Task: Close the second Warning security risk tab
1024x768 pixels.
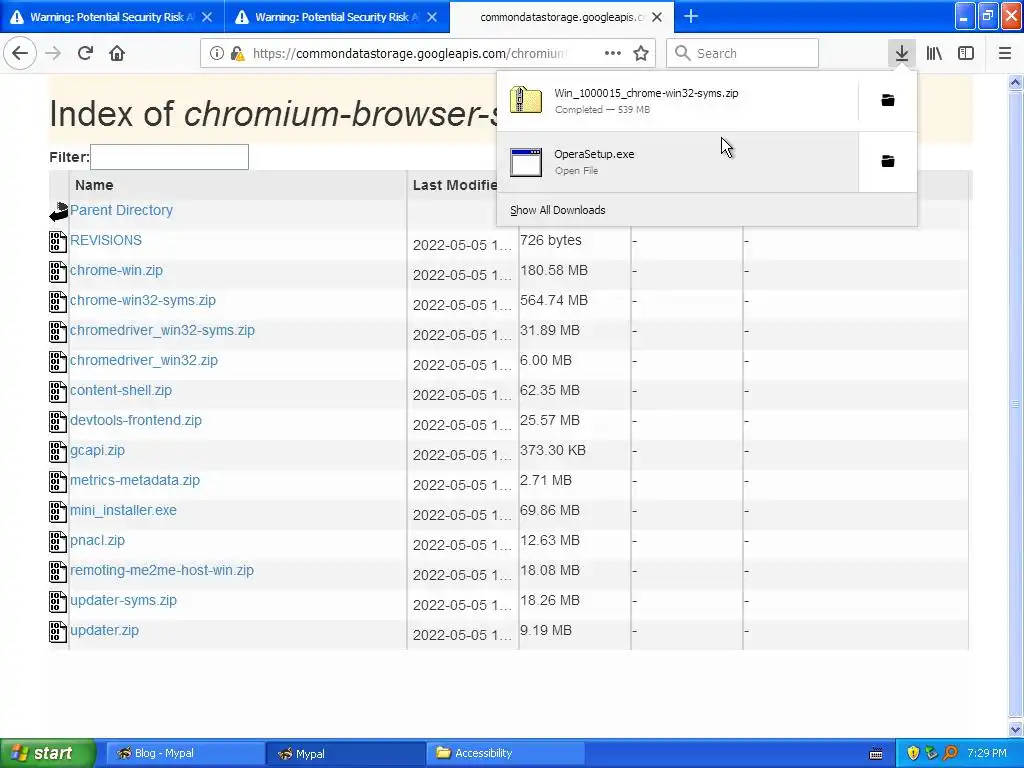Action: (x=432, y=17)
